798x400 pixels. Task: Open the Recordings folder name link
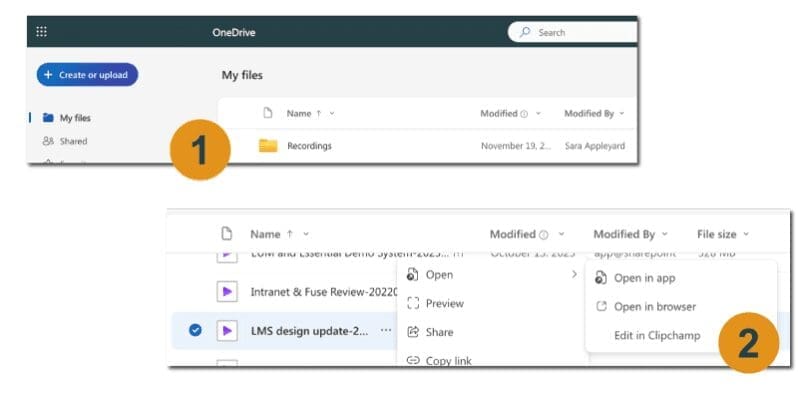[x=309, y=146]
